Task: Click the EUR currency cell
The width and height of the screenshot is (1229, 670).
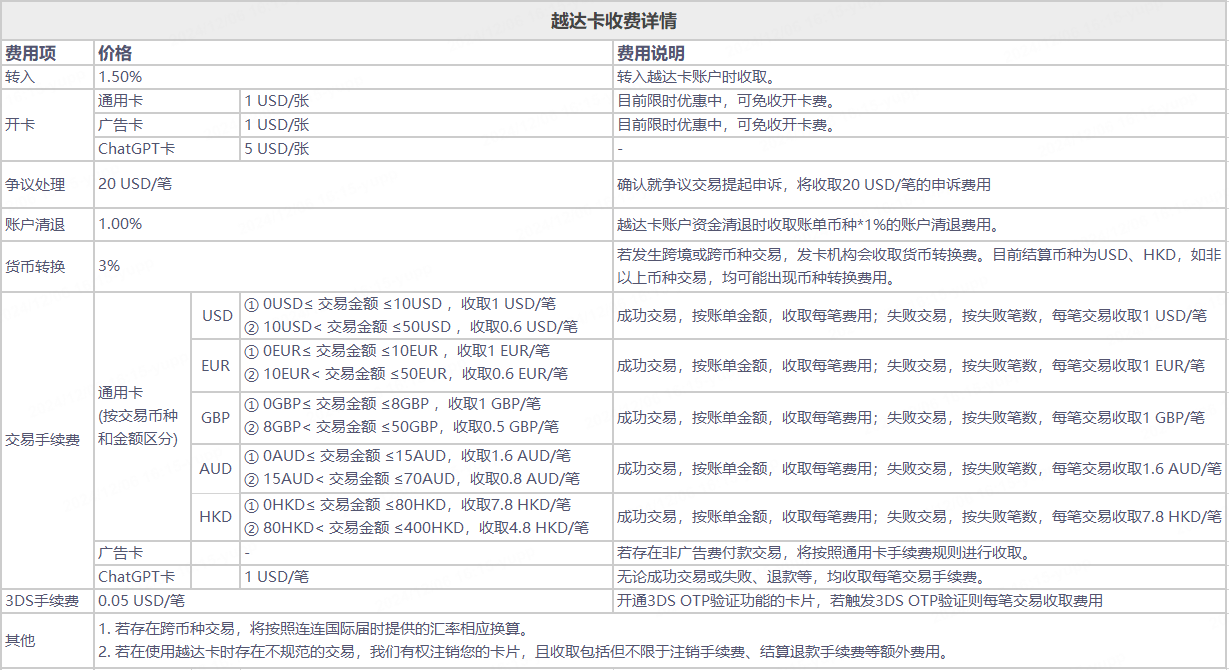Action: (x=215, y=366)
